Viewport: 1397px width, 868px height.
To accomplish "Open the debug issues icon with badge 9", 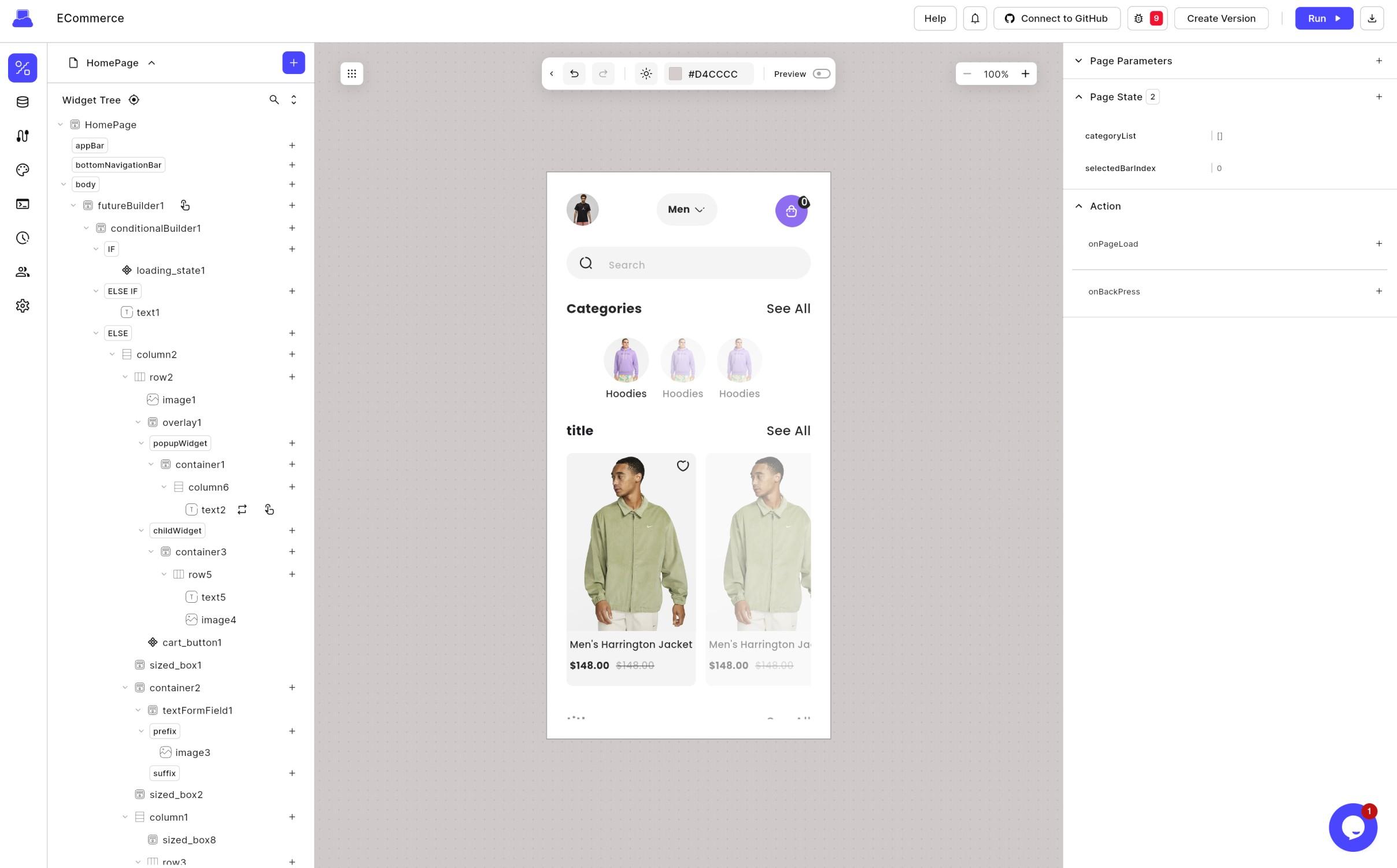I will tap(1147, 18).
